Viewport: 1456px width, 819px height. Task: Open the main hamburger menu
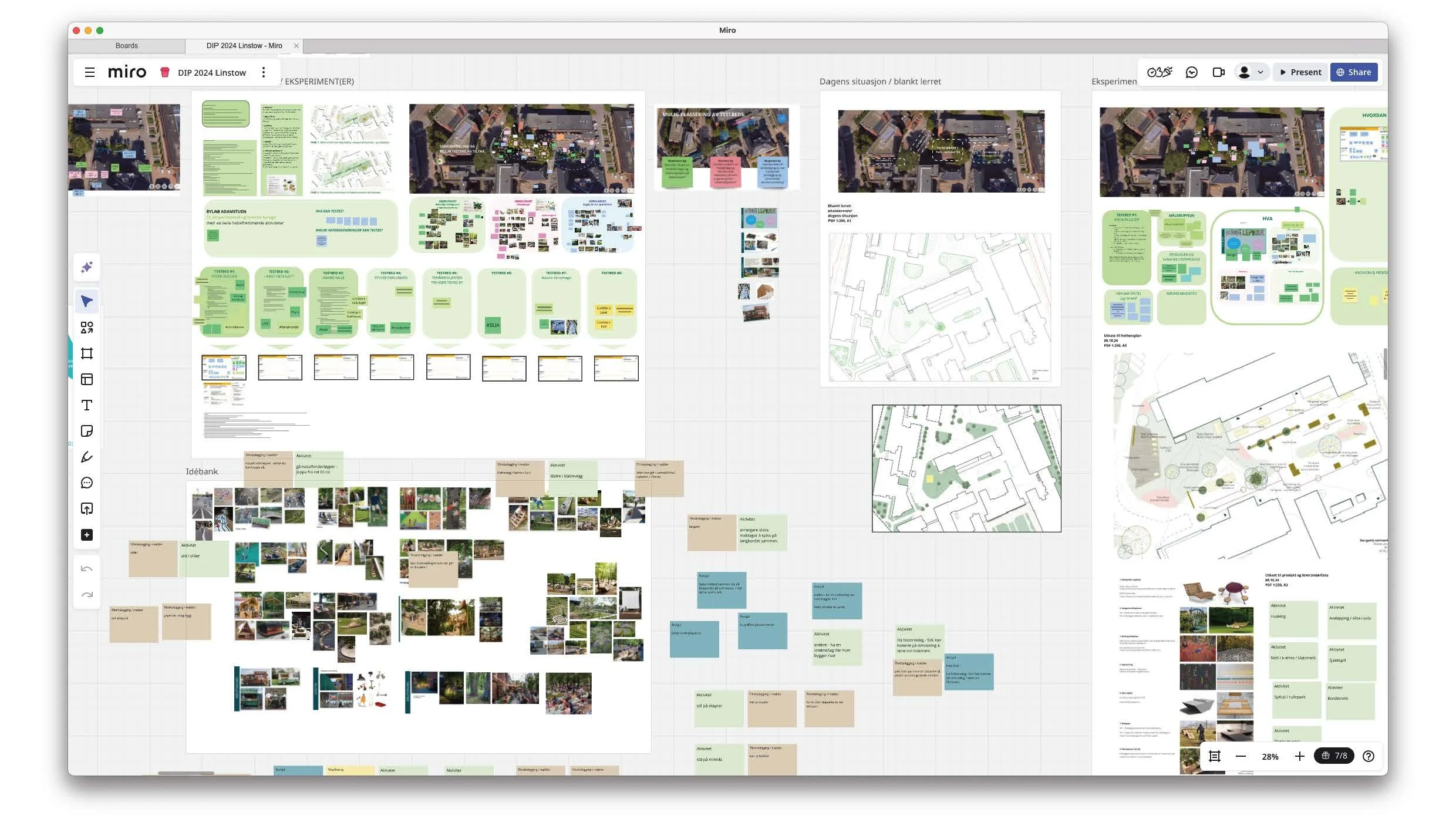pos(90,72)
